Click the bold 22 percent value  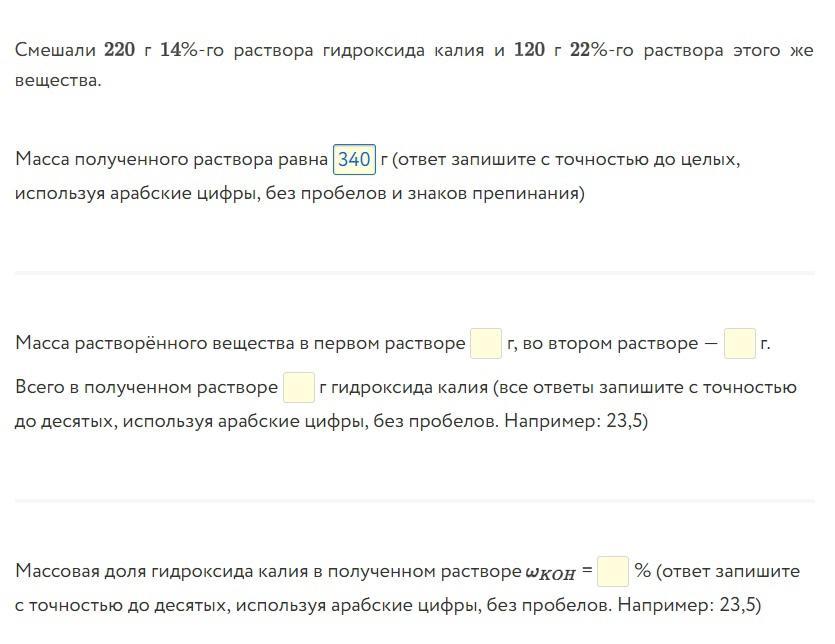[584, 50]
